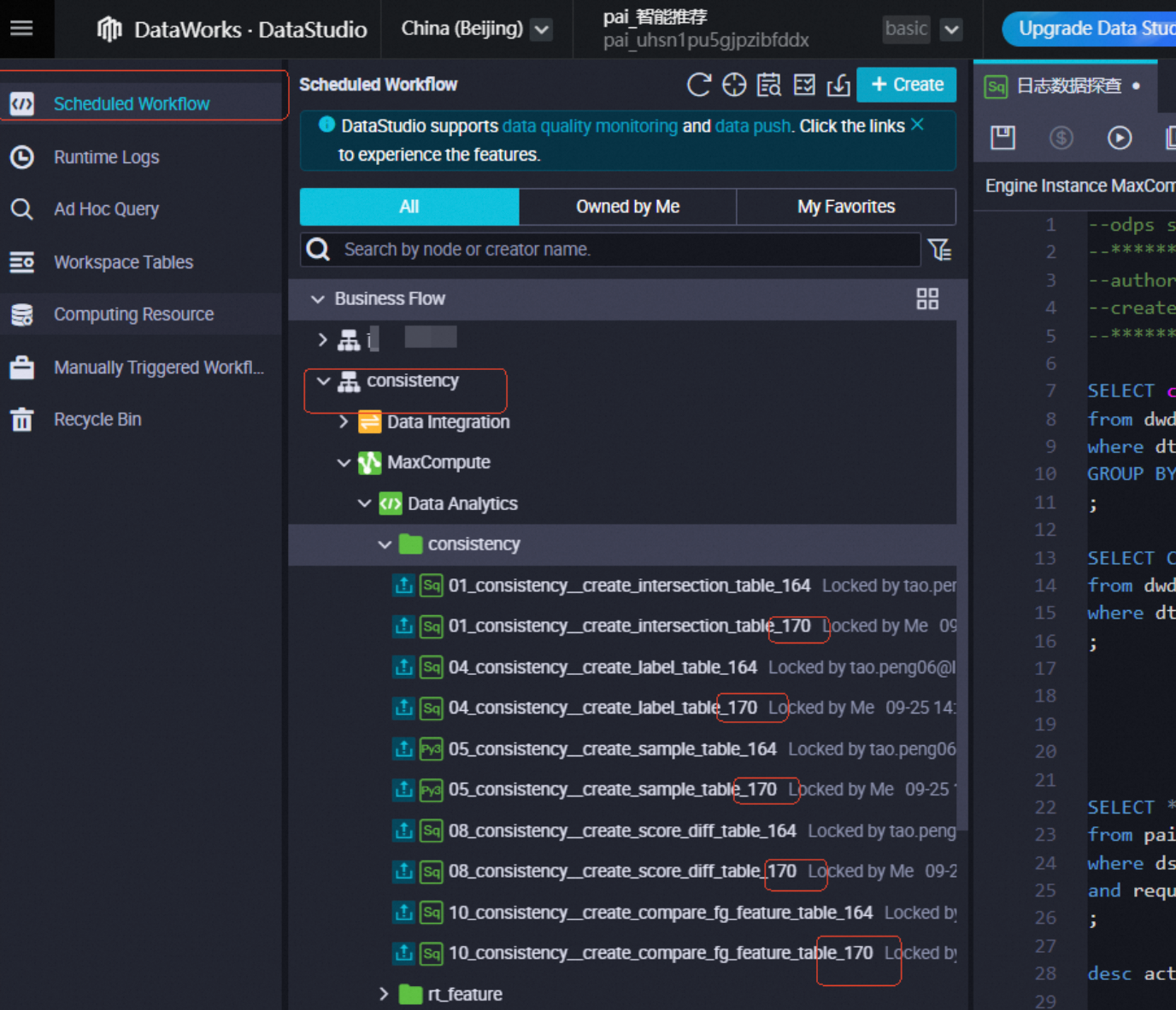Click the Create button
The image size is (1176, 1010).
pyautogui.click(x=906, y=85)
